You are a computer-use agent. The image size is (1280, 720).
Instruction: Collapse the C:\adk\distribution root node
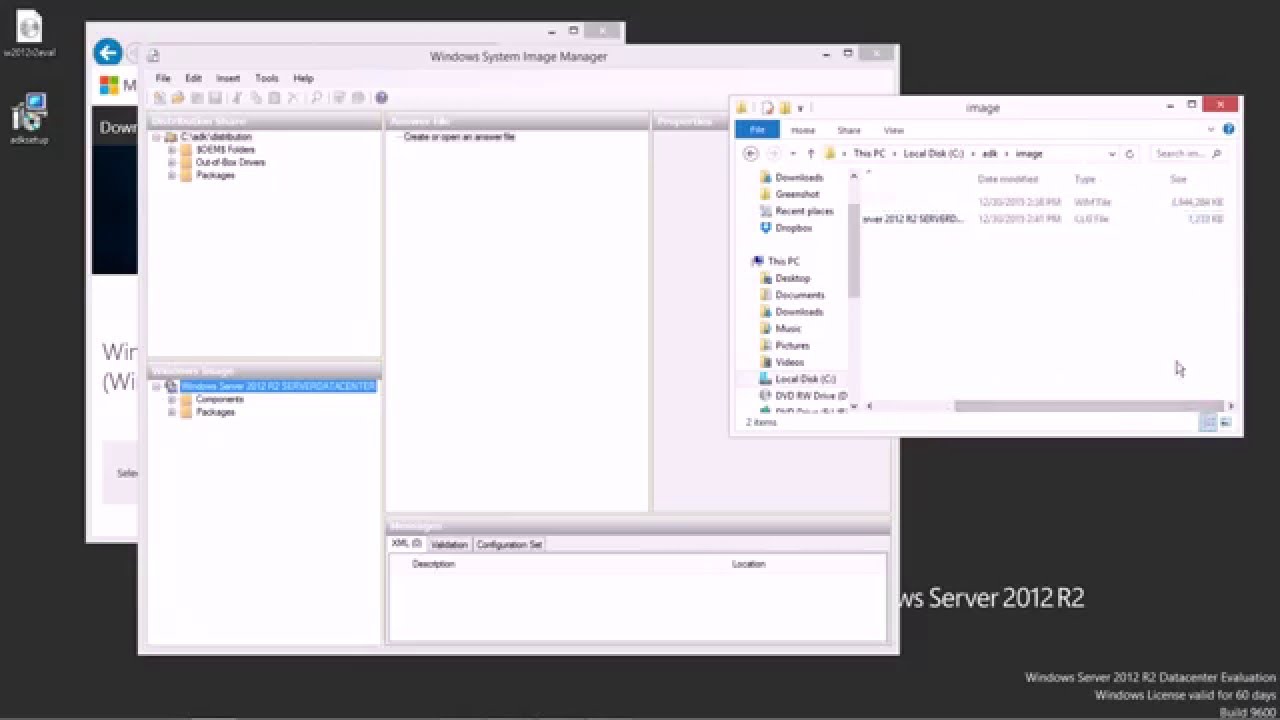pyautogui.click(x=157, y=137)
